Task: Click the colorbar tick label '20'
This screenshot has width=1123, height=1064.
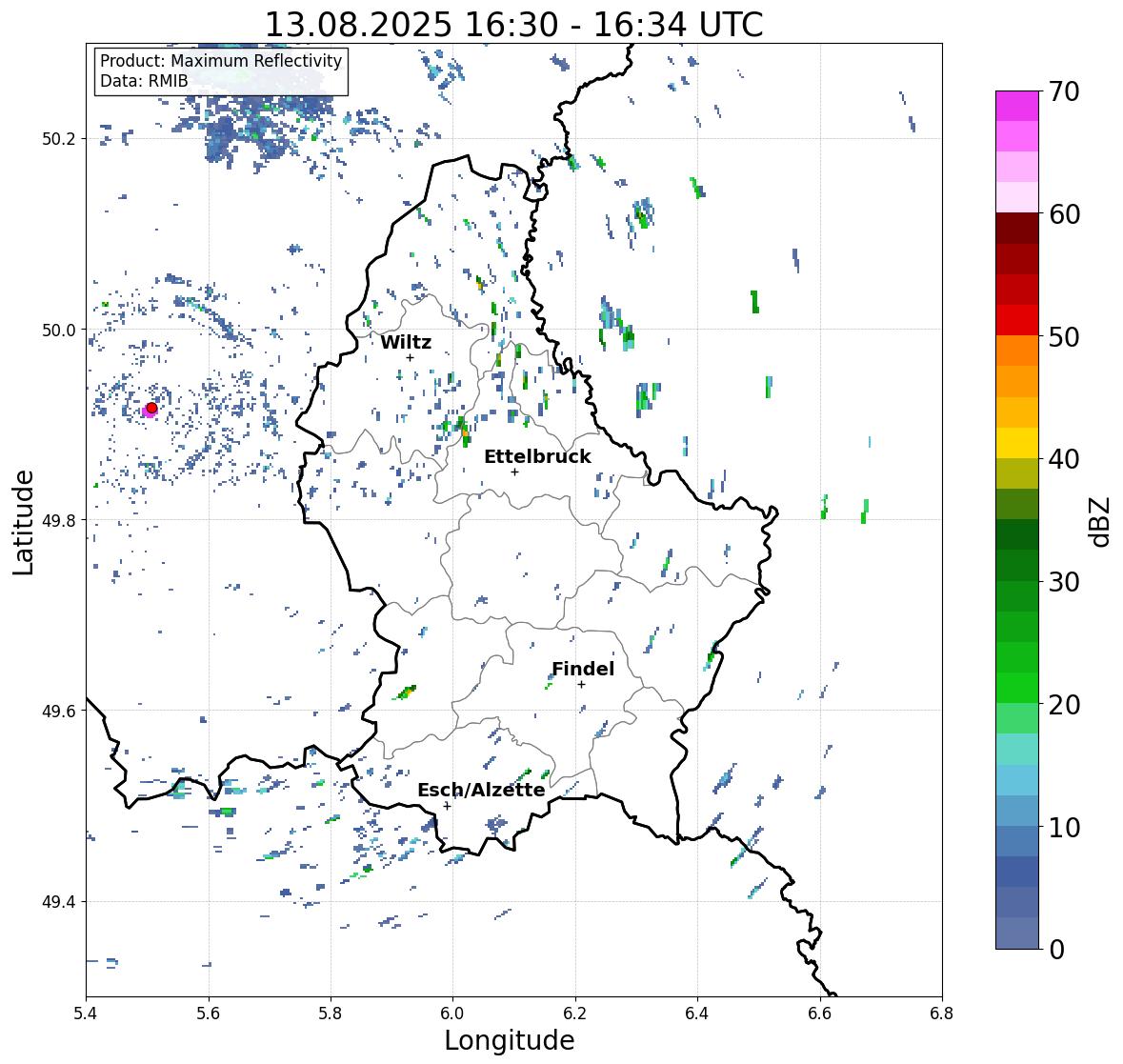Action: (x=1064, y=705)
